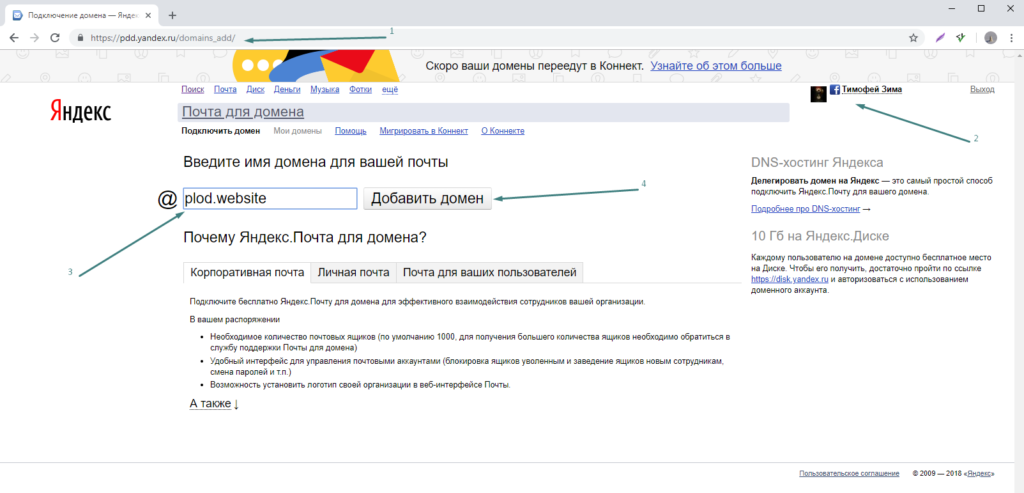
Task: Expand the ещё services menu
Action: (390, 89)
